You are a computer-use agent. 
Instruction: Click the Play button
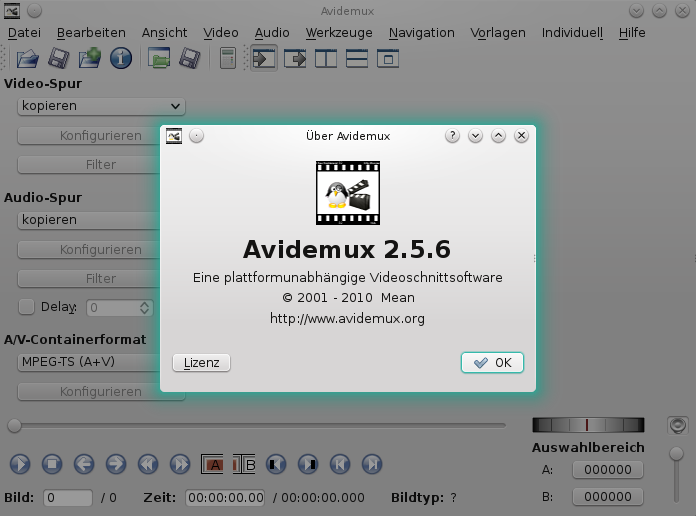(20, 464)
